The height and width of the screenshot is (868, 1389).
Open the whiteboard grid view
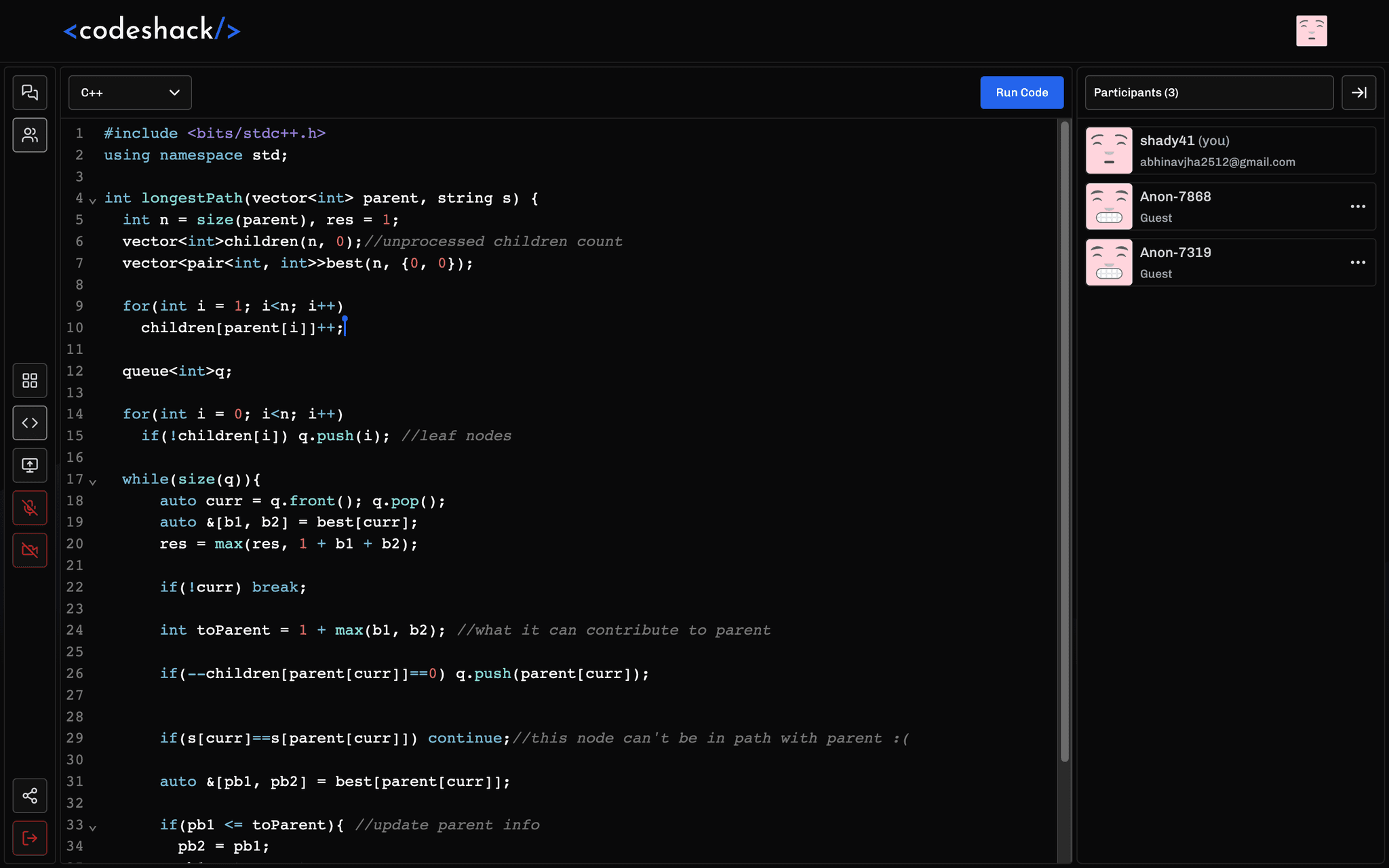click(30, 380)
